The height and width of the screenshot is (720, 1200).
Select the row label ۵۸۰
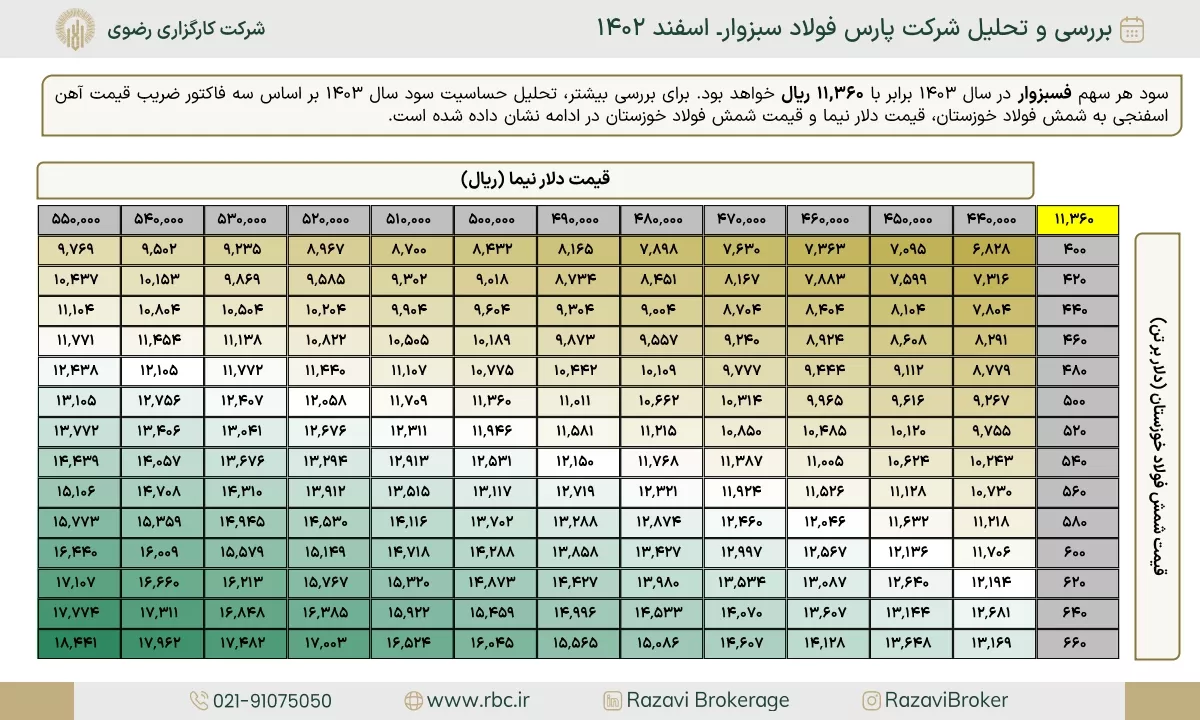[x=1078, y=522]
